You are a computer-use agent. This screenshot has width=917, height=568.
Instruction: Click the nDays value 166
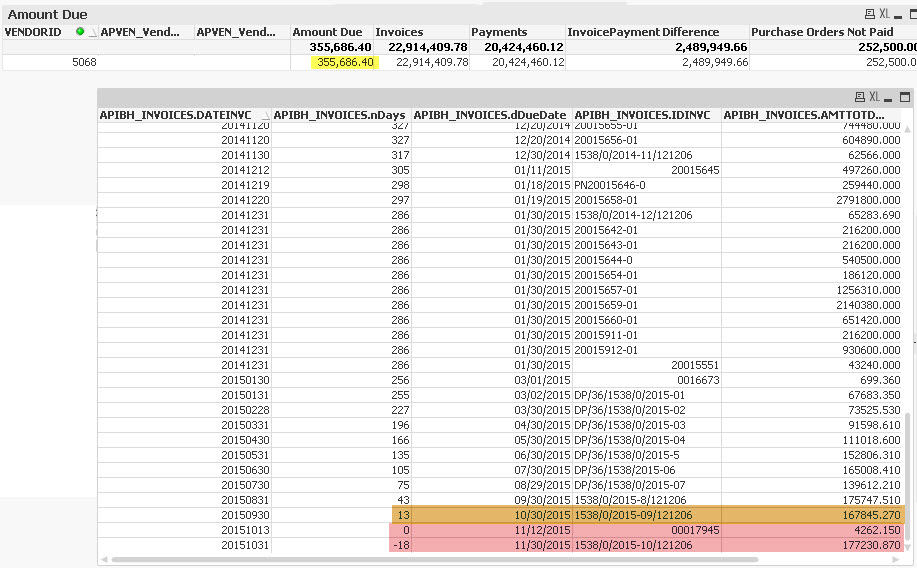pos(400,440)
